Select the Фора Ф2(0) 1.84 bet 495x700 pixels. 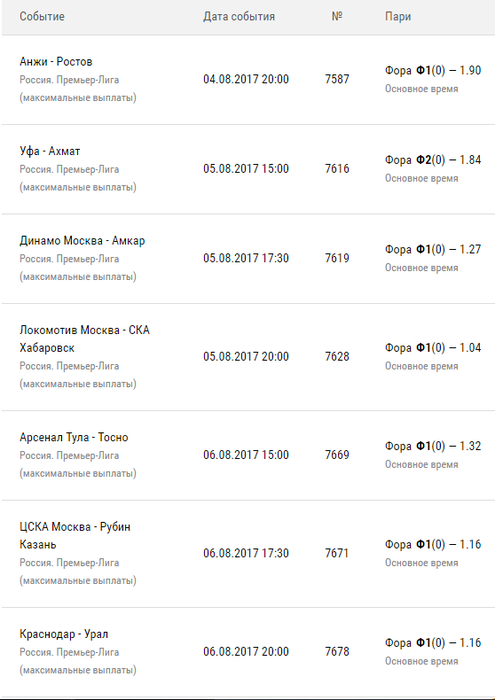point(433,160)
